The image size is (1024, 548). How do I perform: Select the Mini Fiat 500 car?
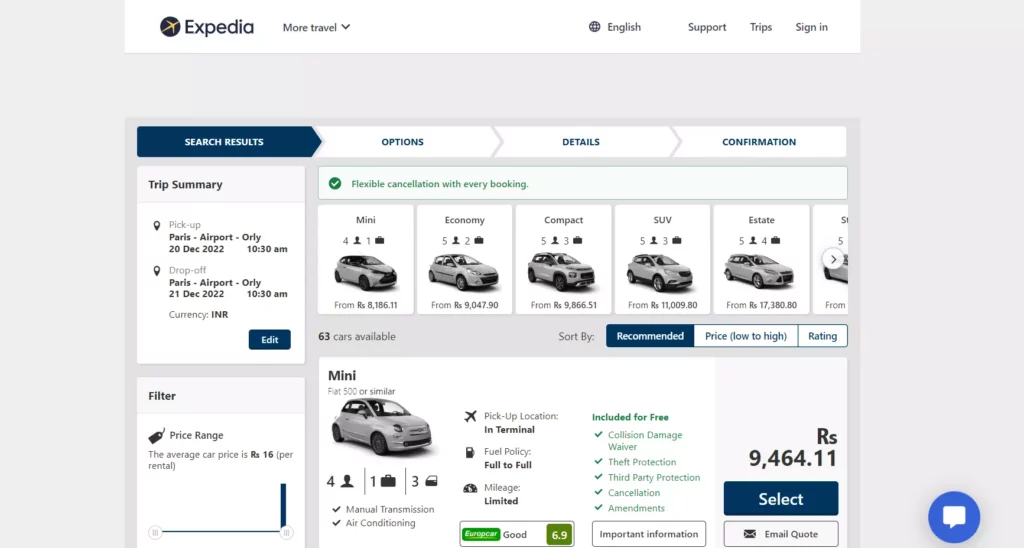[x=780, y=499]
